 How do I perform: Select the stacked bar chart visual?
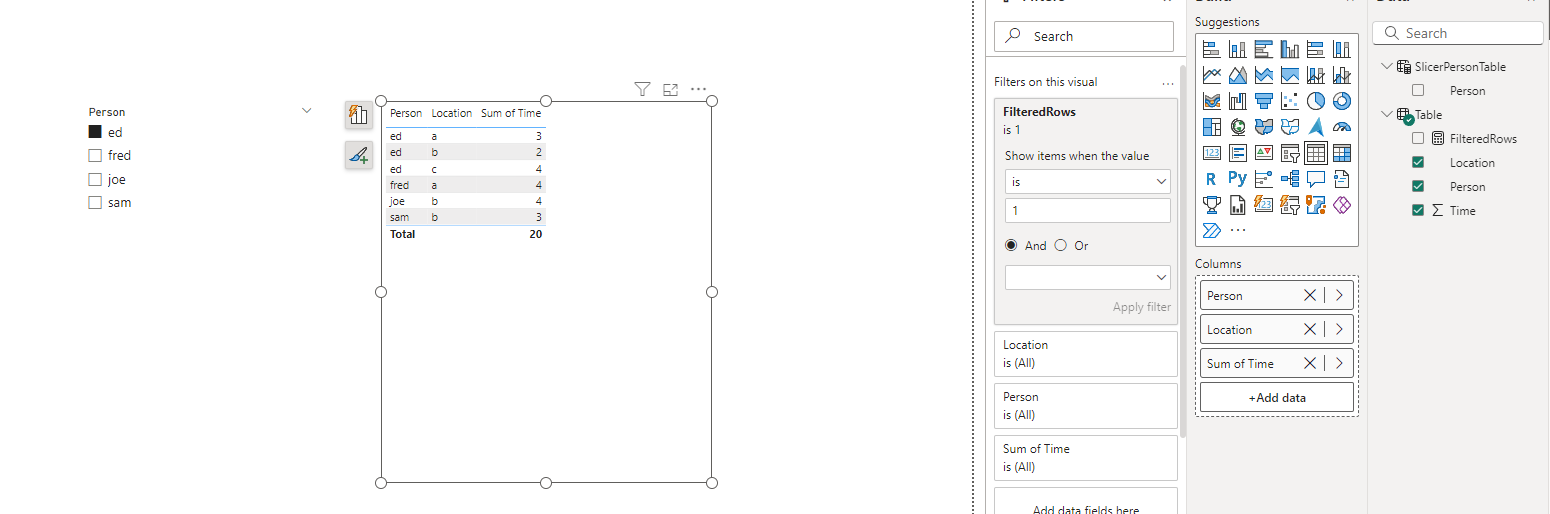pos(1212,48)
